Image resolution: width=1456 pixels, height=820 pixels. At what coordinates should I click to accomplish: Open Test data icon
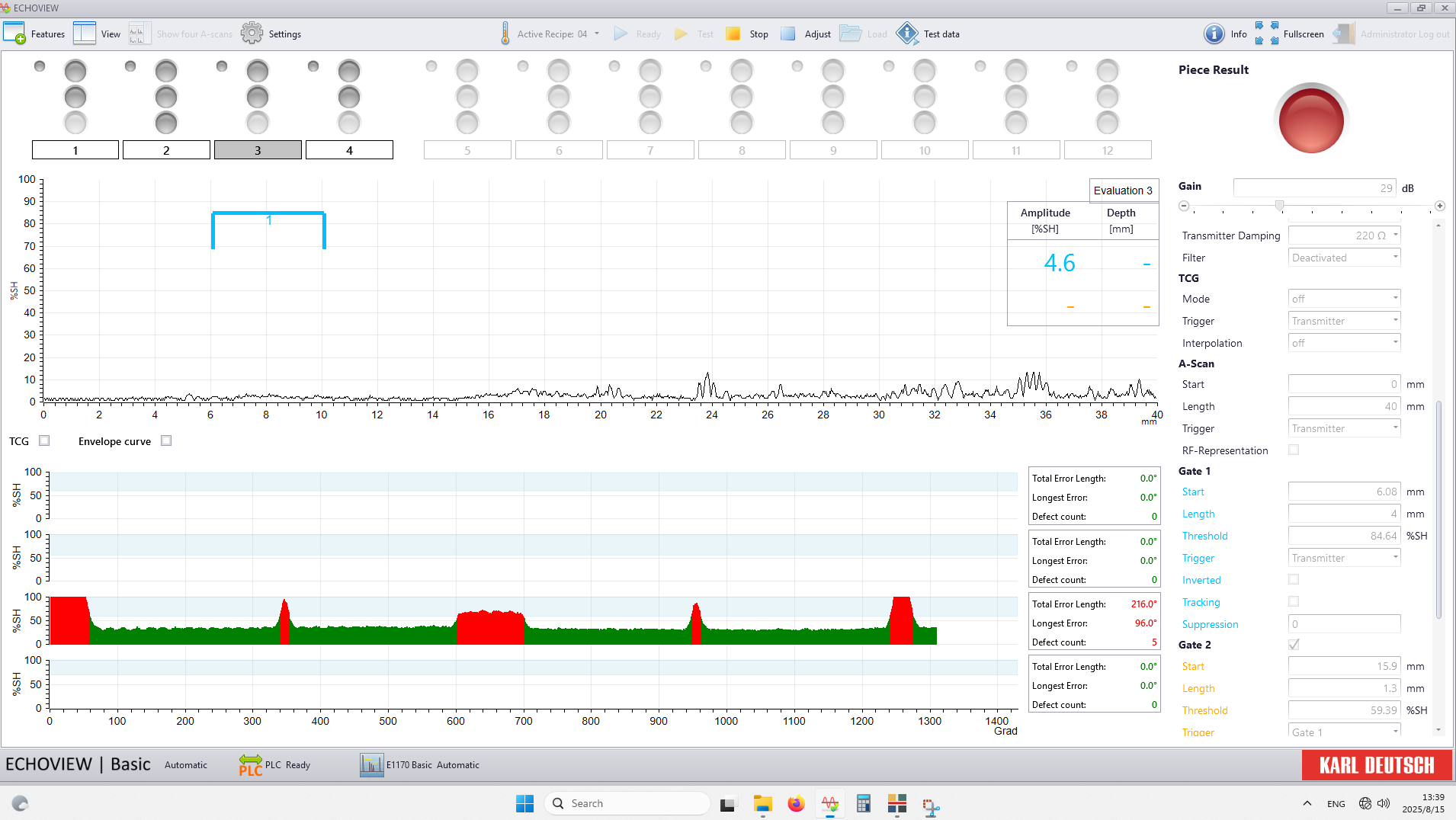click(907, 34)
